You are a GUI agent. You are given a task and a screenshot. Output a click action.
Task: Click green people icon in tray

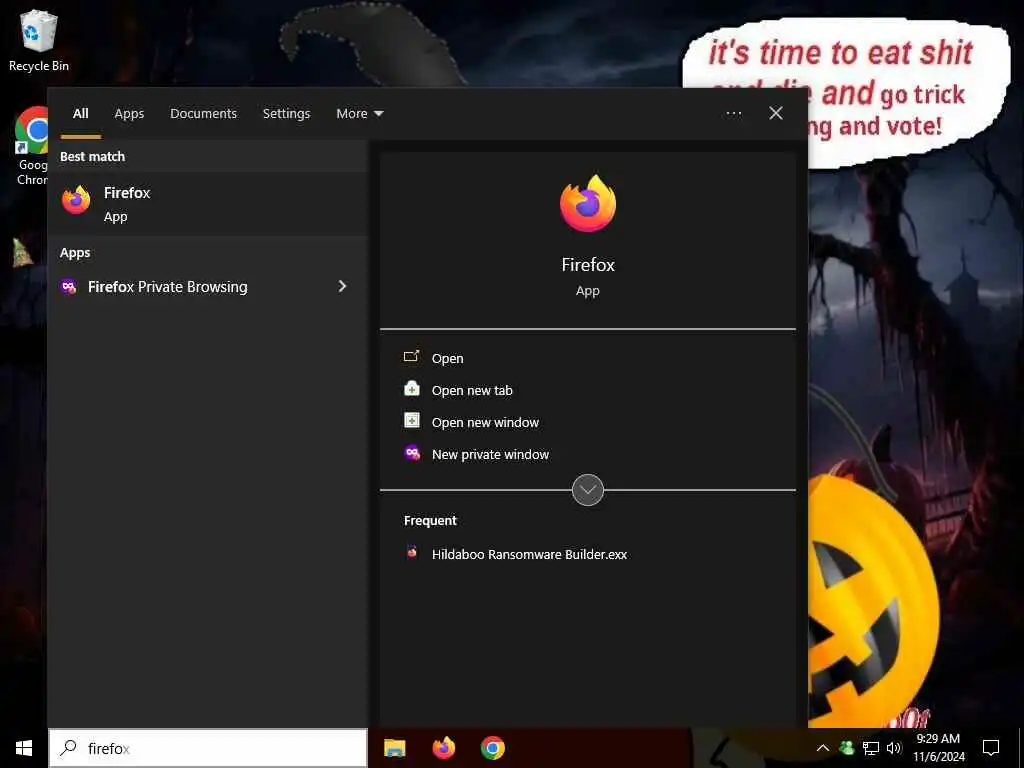[846, 748]
